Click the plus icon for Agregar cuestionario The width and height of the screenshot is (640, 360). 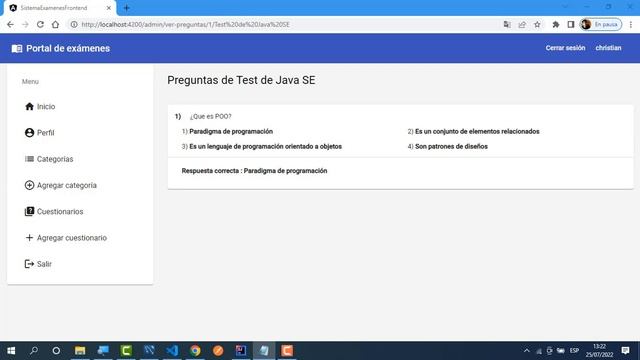point(29,238)
